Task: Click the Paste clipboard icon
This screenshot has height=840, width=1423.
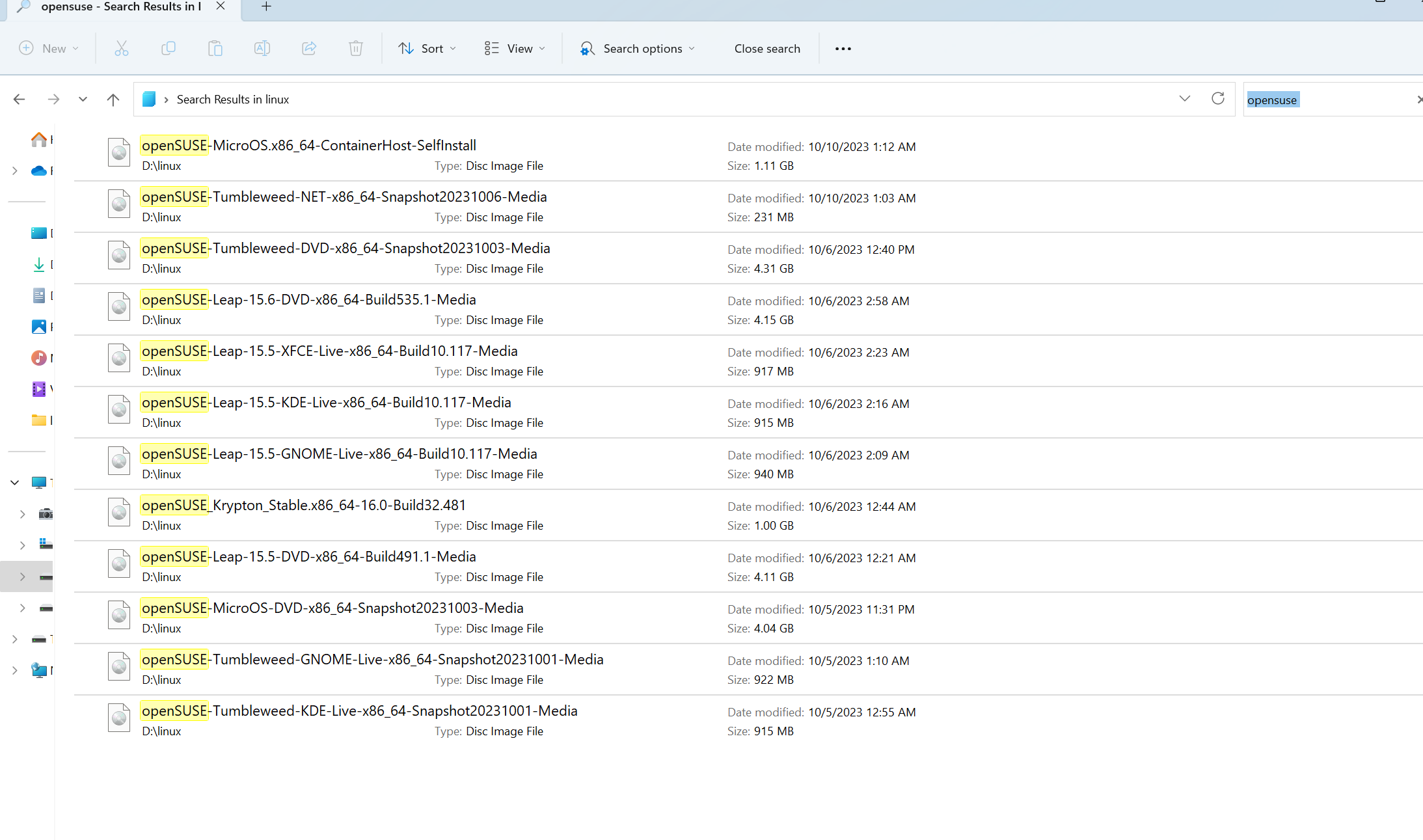Action: pos(215,49)
